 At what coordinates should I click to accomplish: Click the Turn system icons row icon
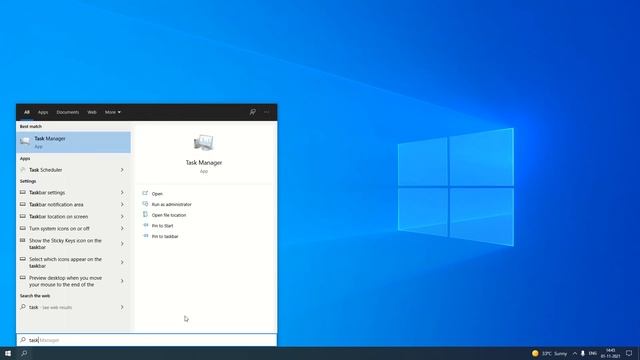[x=23, y=228]
